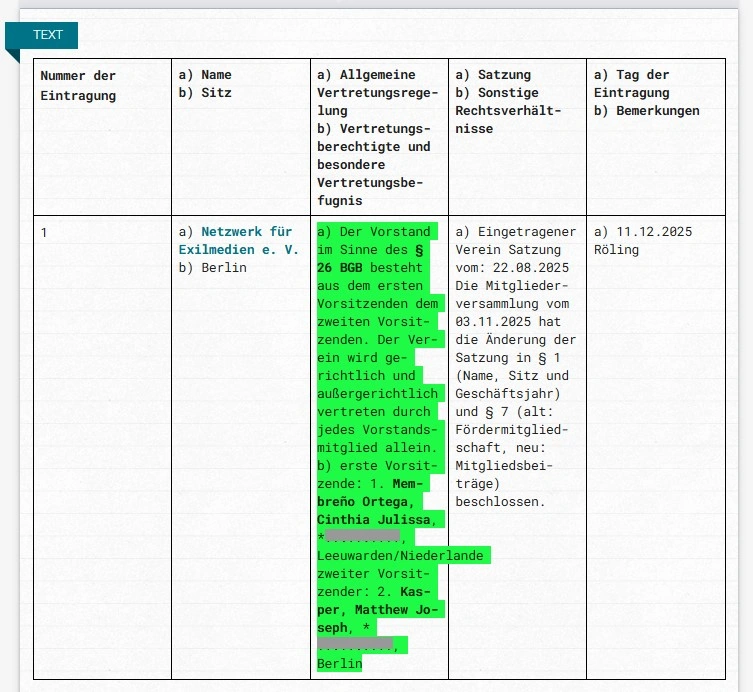Select the 'a) Name b) Sitz' header

(241, 137)
